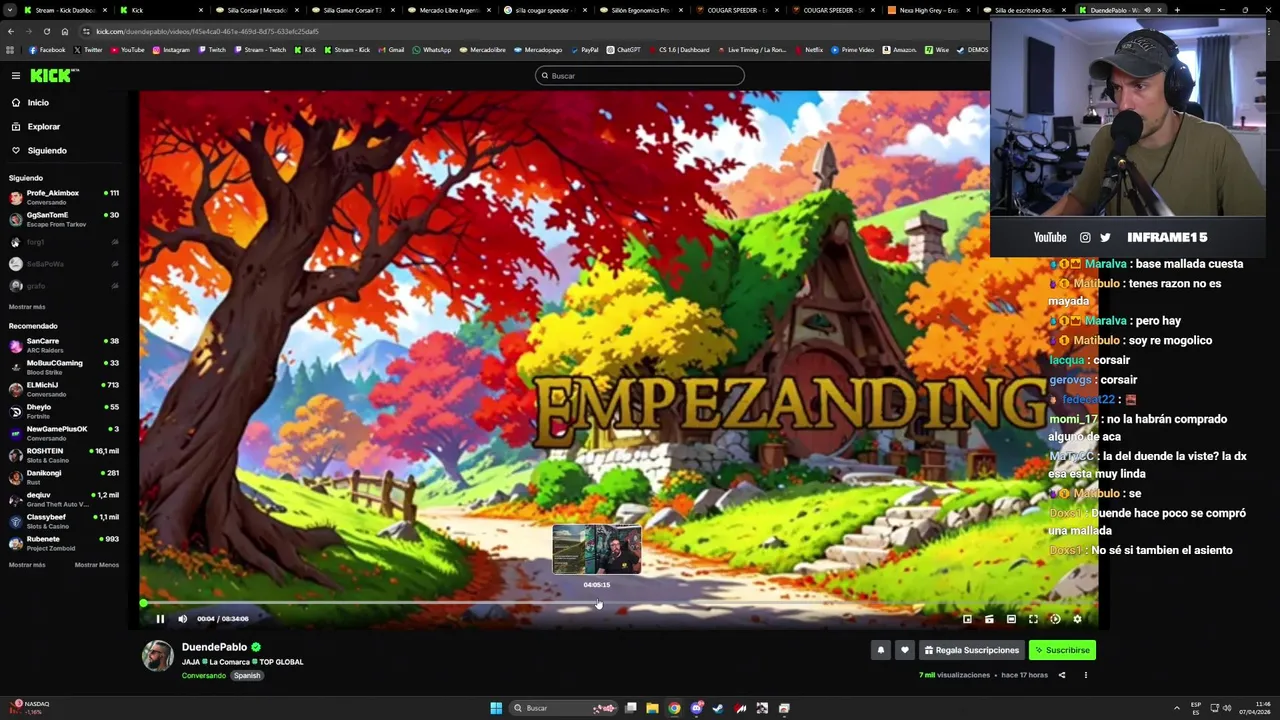Image resolution: width=1280 pixels, height=720 pixels.
Task: Open PayPal bookmark
Action: click(584, 50)
